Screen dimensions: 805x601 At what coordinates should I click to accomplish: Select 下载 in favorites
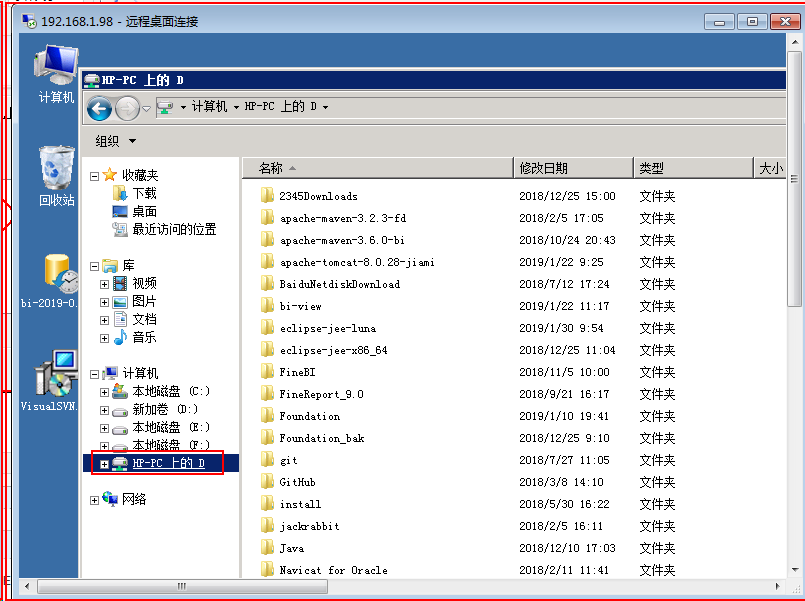tap(144, 193)
